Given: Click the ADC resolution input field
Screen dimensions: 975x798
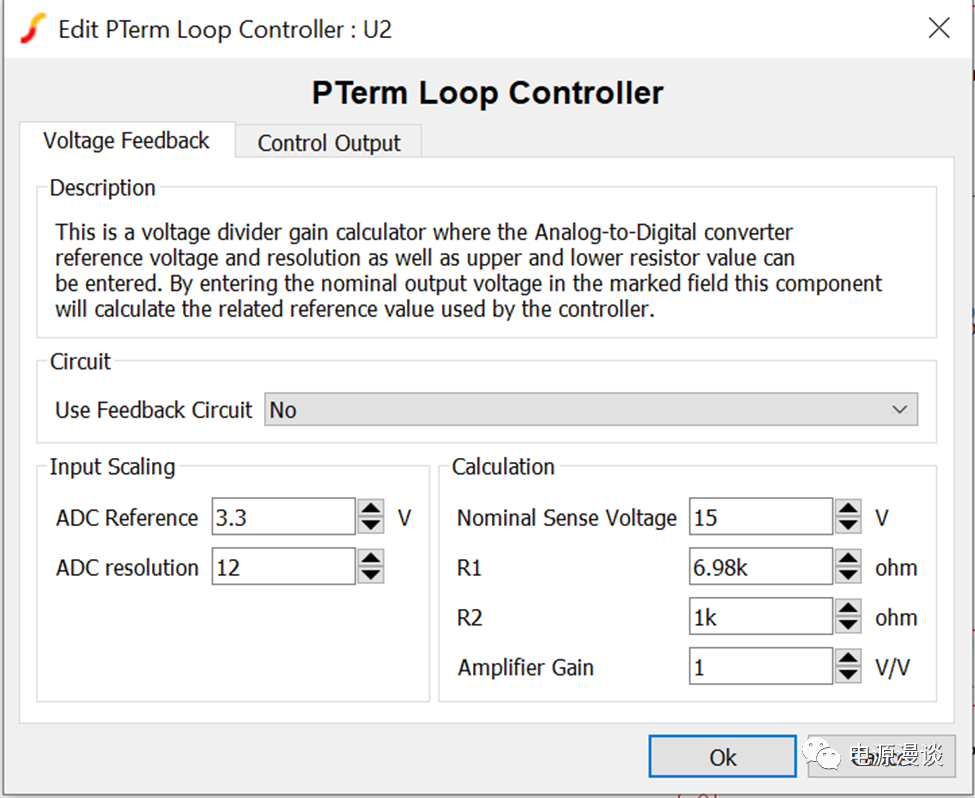Looking at the screenshot, I should point(283,567).
